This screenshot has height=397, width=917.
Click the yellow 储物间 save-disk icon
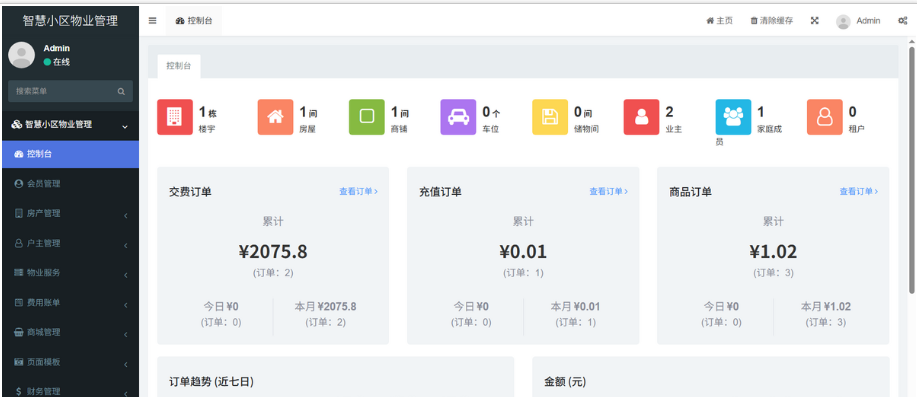[550, 117]
